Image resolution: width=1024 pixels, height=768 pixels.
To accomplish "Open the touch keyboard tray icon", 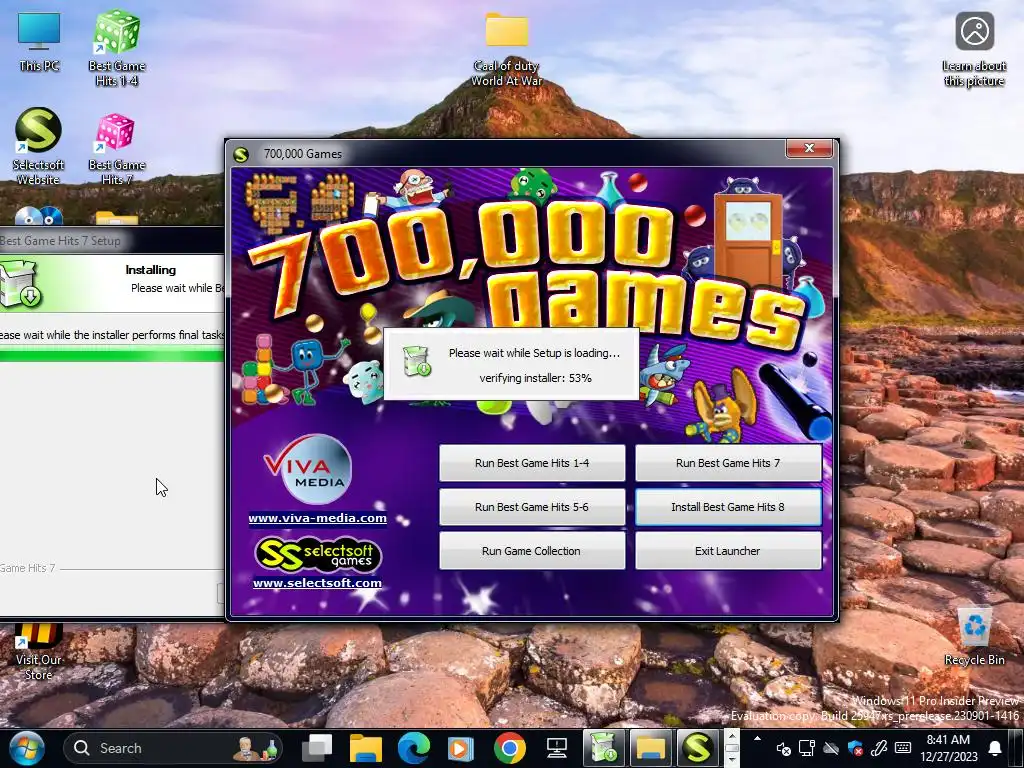I will [903, 748].
